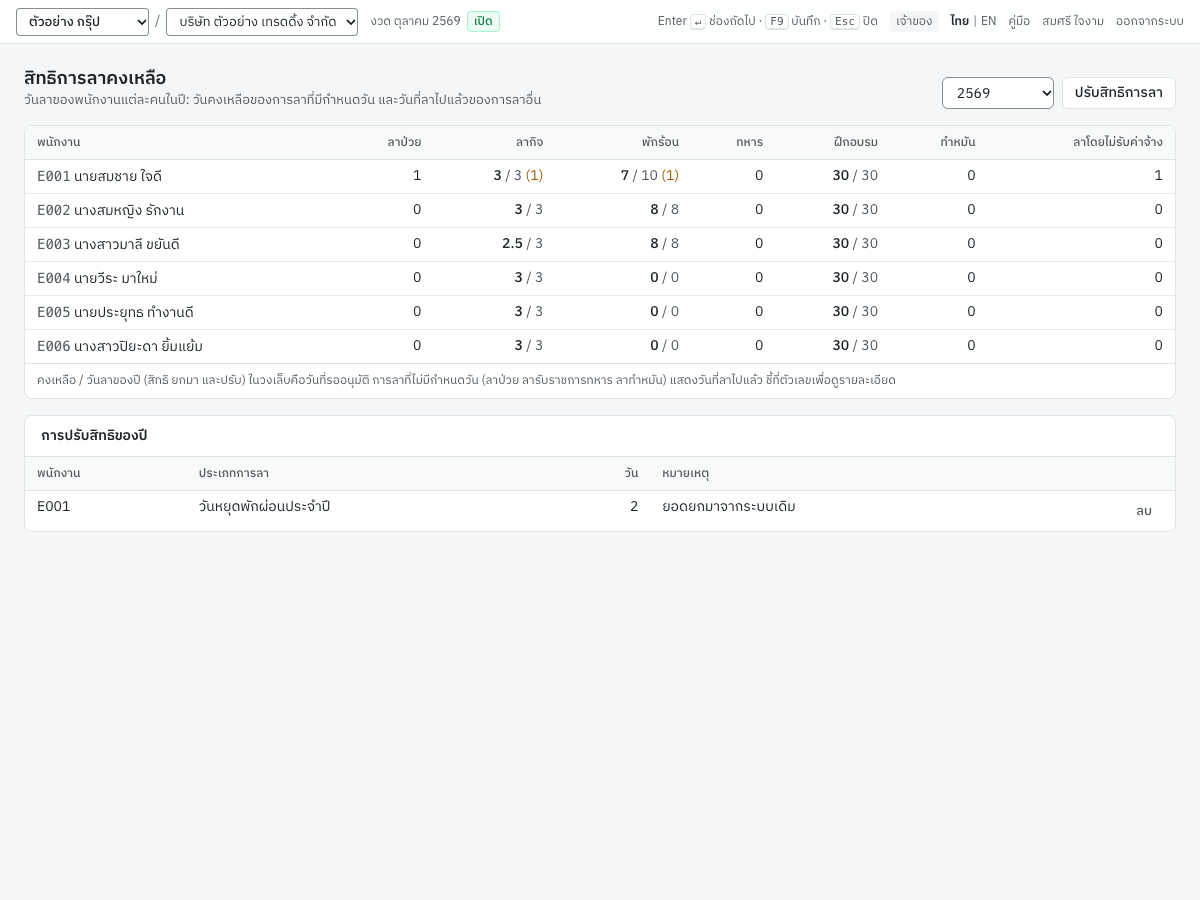
Task: Click ออกจากระบบ to log out
Action: click(x=1150, y=21)
